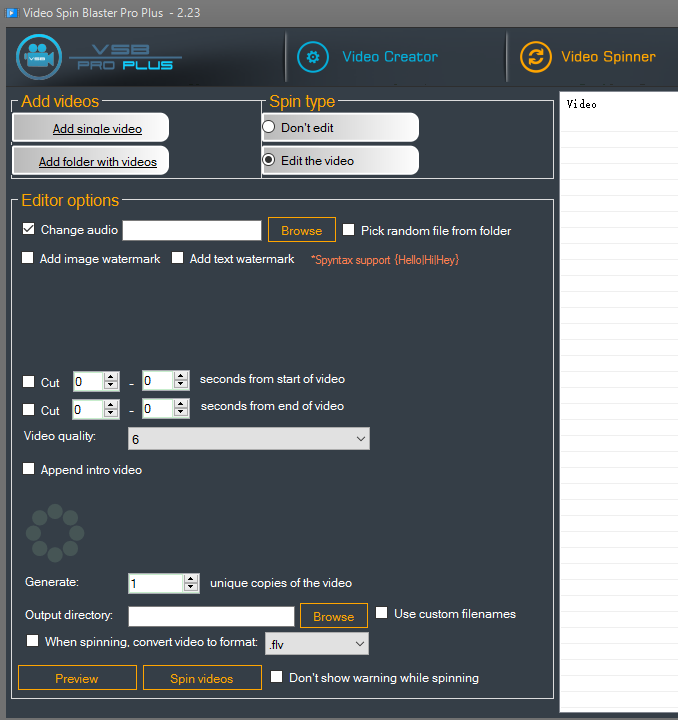Click the Spin videos button

point(202,678)
